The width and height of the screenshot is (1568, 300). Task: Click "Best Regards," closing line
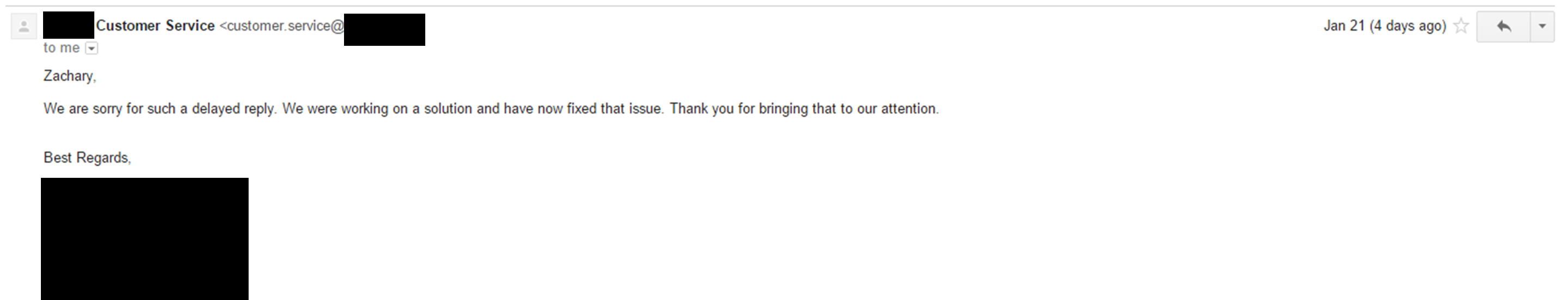(x=87, y=158)
